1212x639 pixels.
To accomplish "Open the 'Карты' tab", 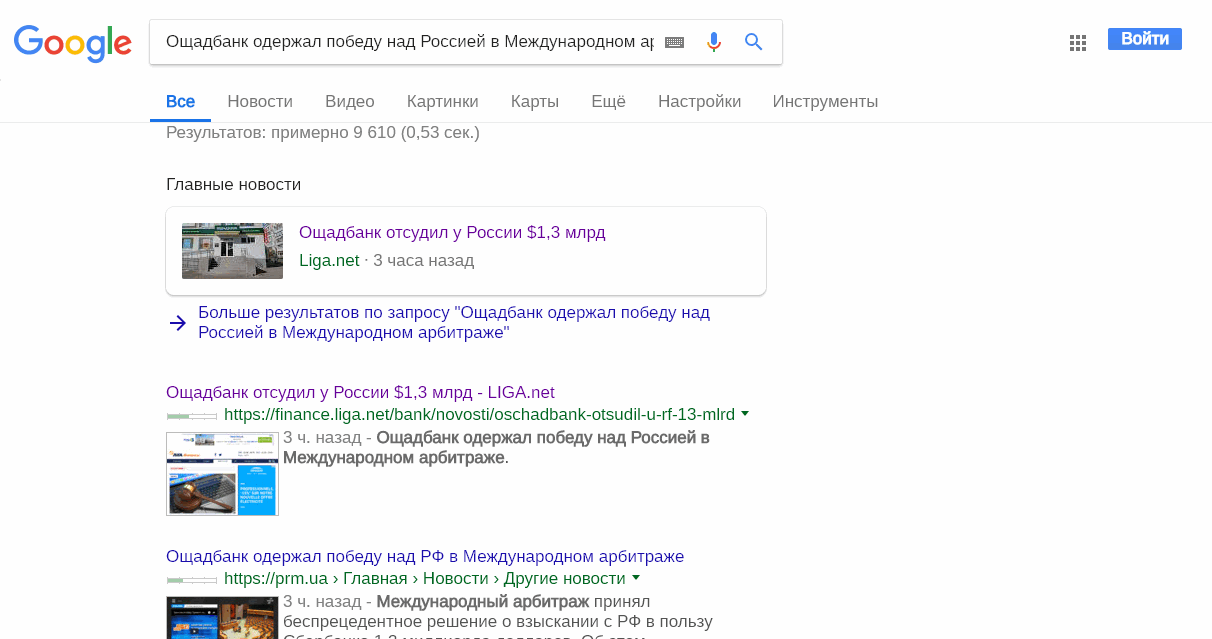I will click(535, 101).
